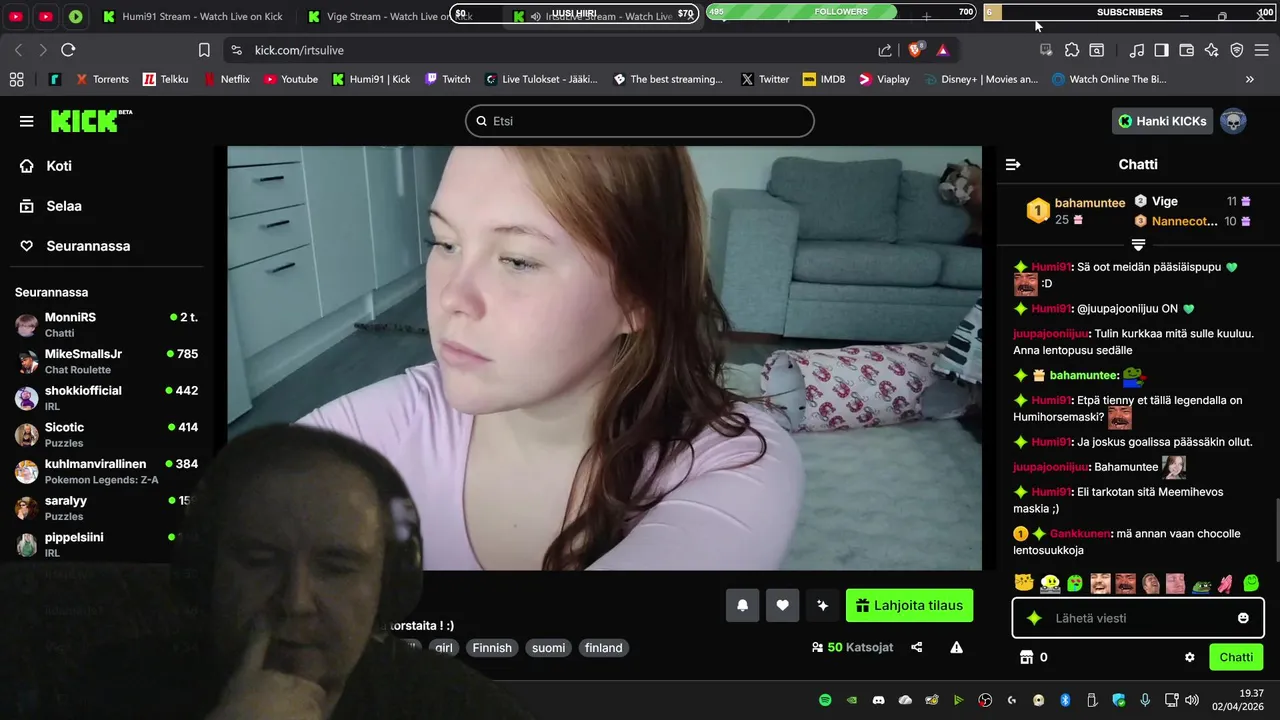Click the Lähetä viesti message field
Screen dimensions: 1280x720
(1138, 618)
